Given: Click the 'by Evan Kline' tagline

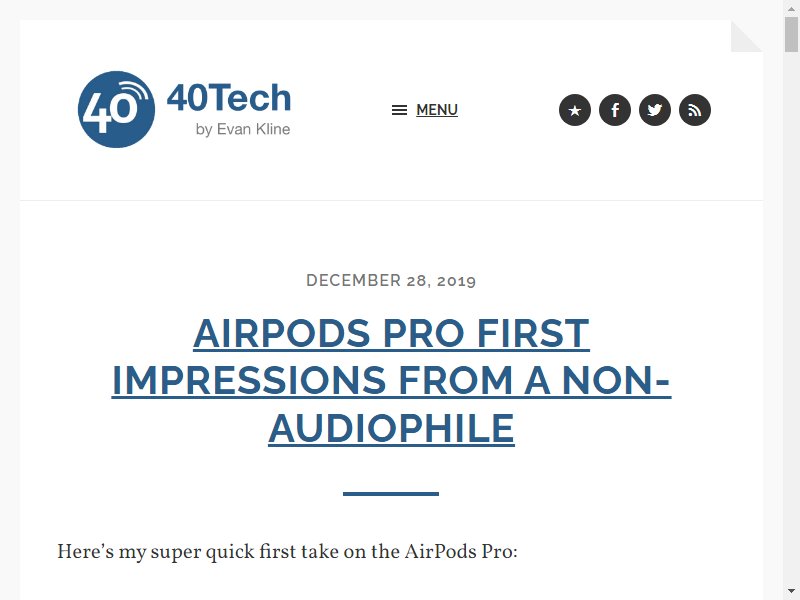Looking at the screenshot, I should (x=243, y=129).
